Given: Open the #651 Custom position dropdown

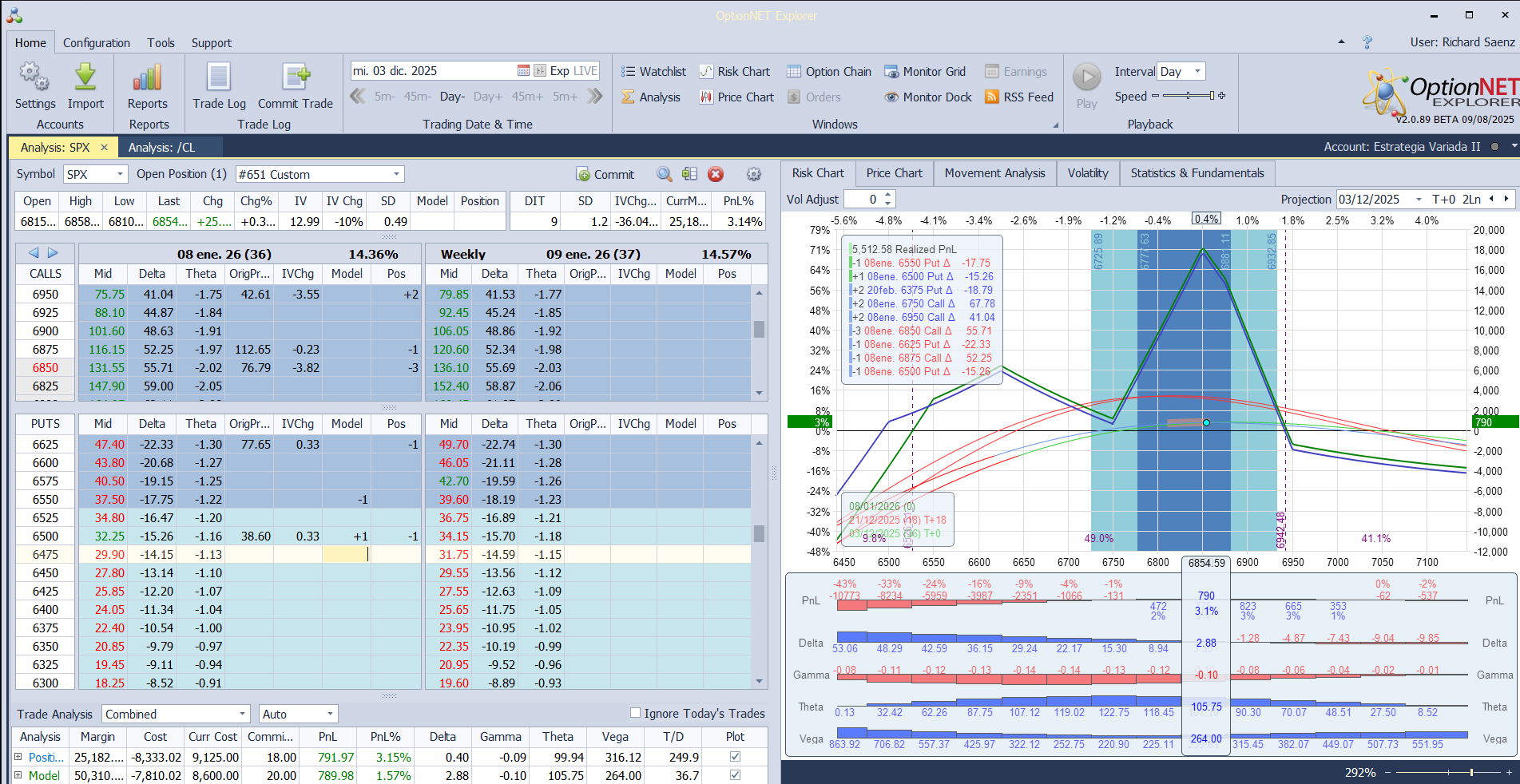Looking at the screenshot, I should (x=396, y=174).
